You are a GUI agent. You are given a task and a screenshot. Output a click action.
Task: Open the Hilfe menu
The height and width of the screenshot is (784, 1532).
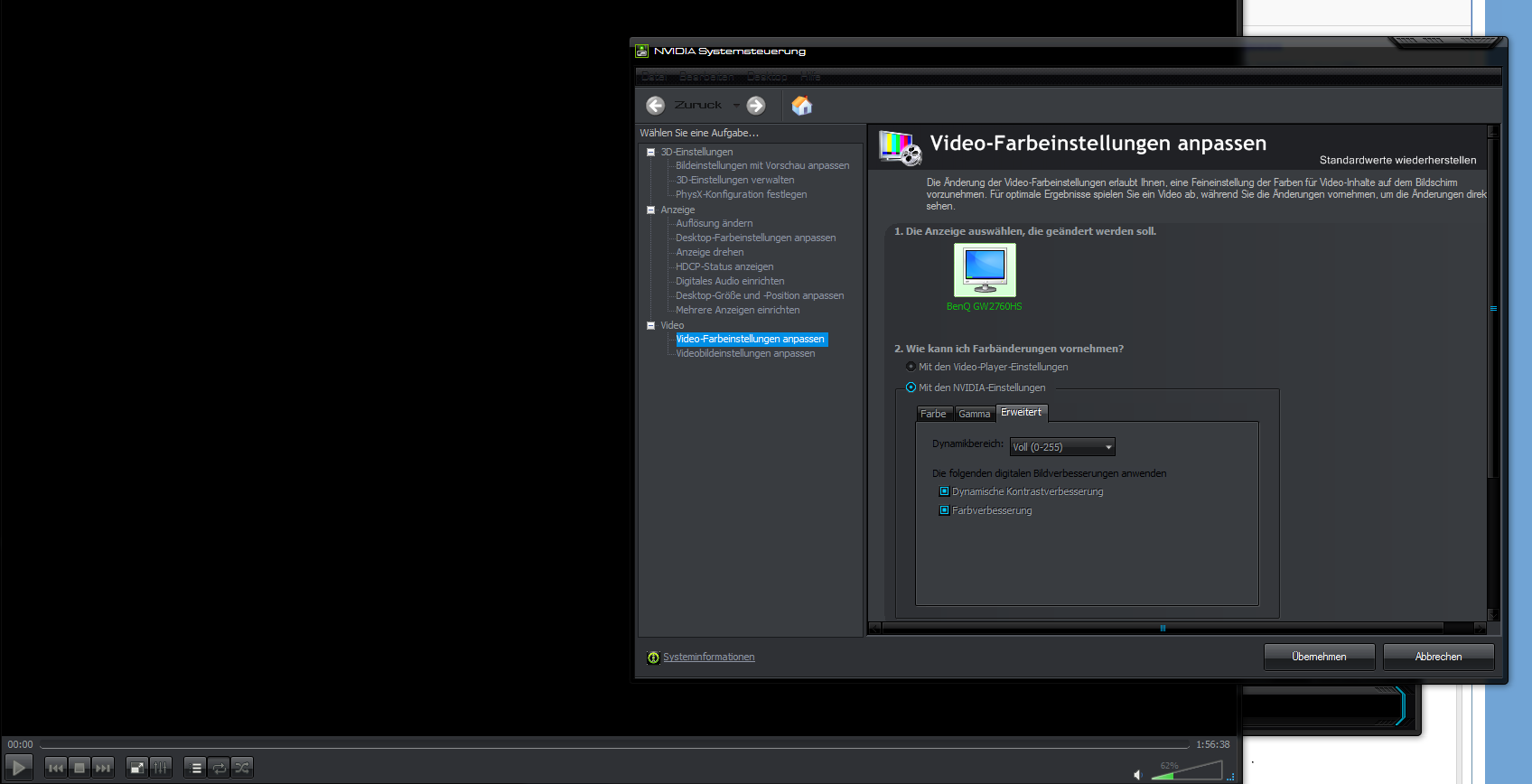click(810, 77)
